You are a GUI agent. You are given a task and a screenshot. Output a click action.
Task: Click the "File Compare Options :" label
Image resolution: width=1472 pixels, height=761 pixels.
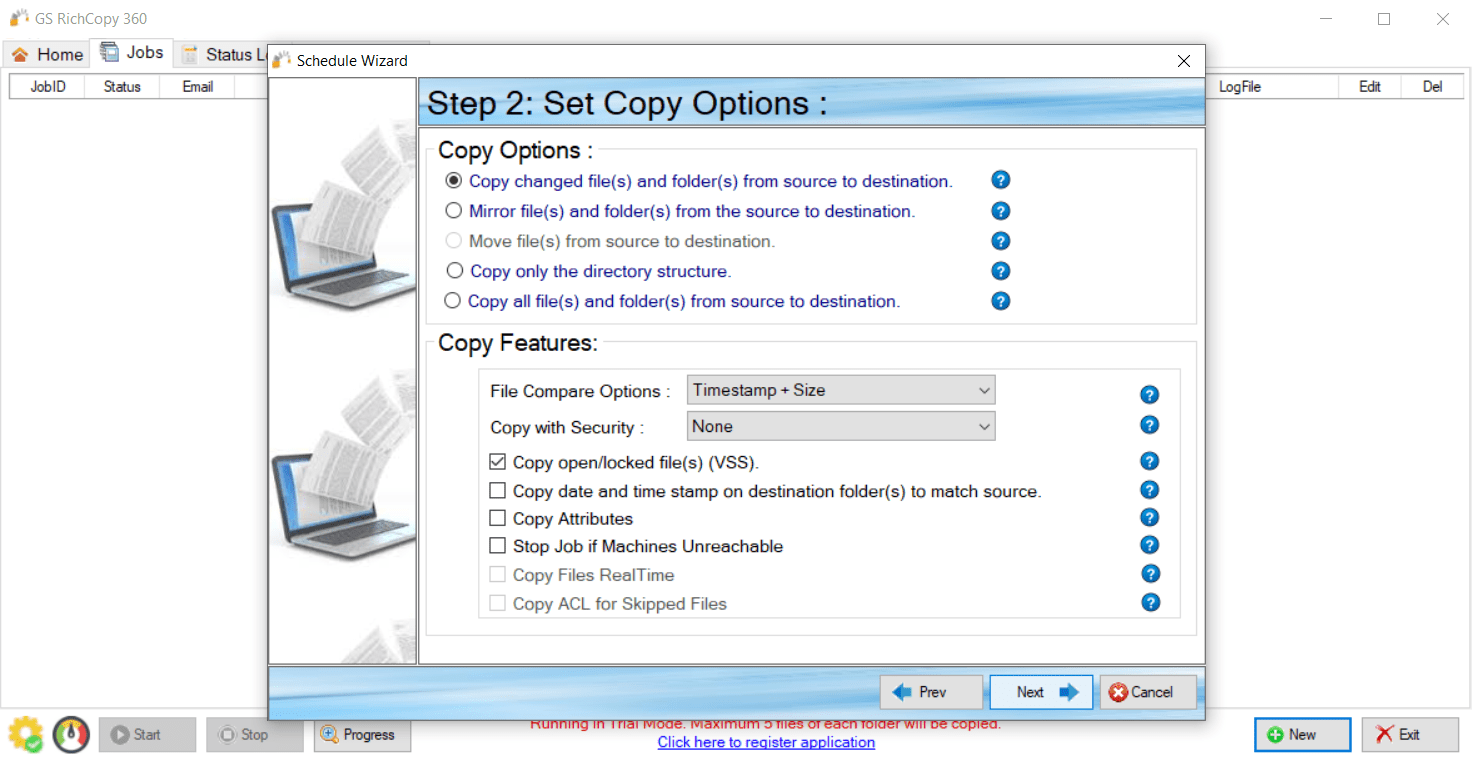pyautogui.click(x=580, y=391)
